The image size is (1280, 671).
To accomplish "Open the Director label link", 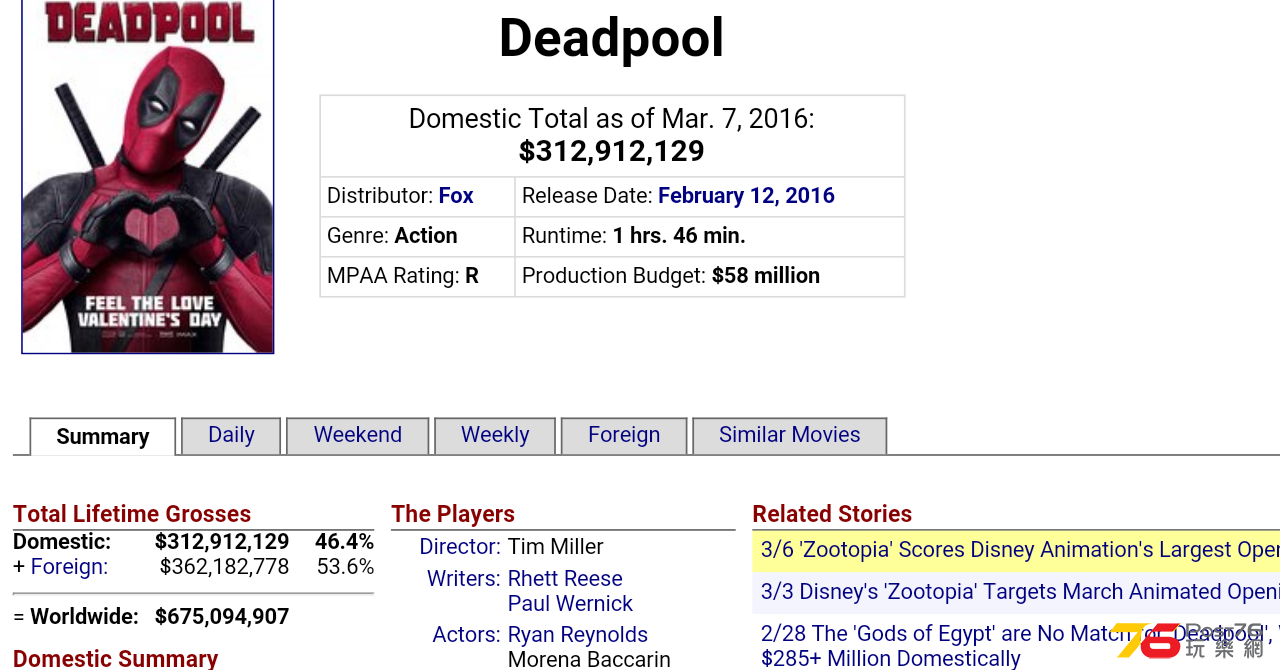I will [x=460, y=547].
